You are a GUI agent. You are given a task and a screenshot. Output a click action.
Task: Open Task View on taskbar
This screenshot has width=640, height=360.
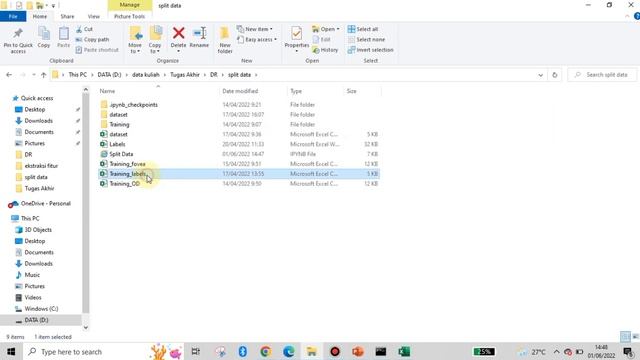pyautogui.click(x=196, y=351)
